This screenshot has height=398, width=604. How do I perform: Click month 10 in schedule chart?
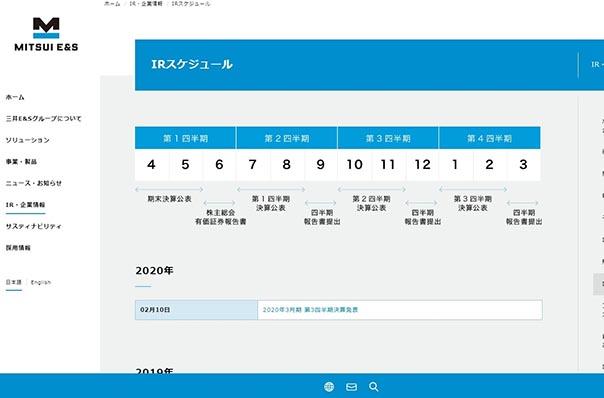coord(354,165)
